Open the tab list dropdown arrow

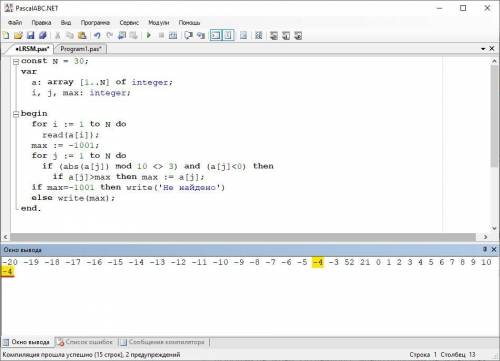point(483,49)
